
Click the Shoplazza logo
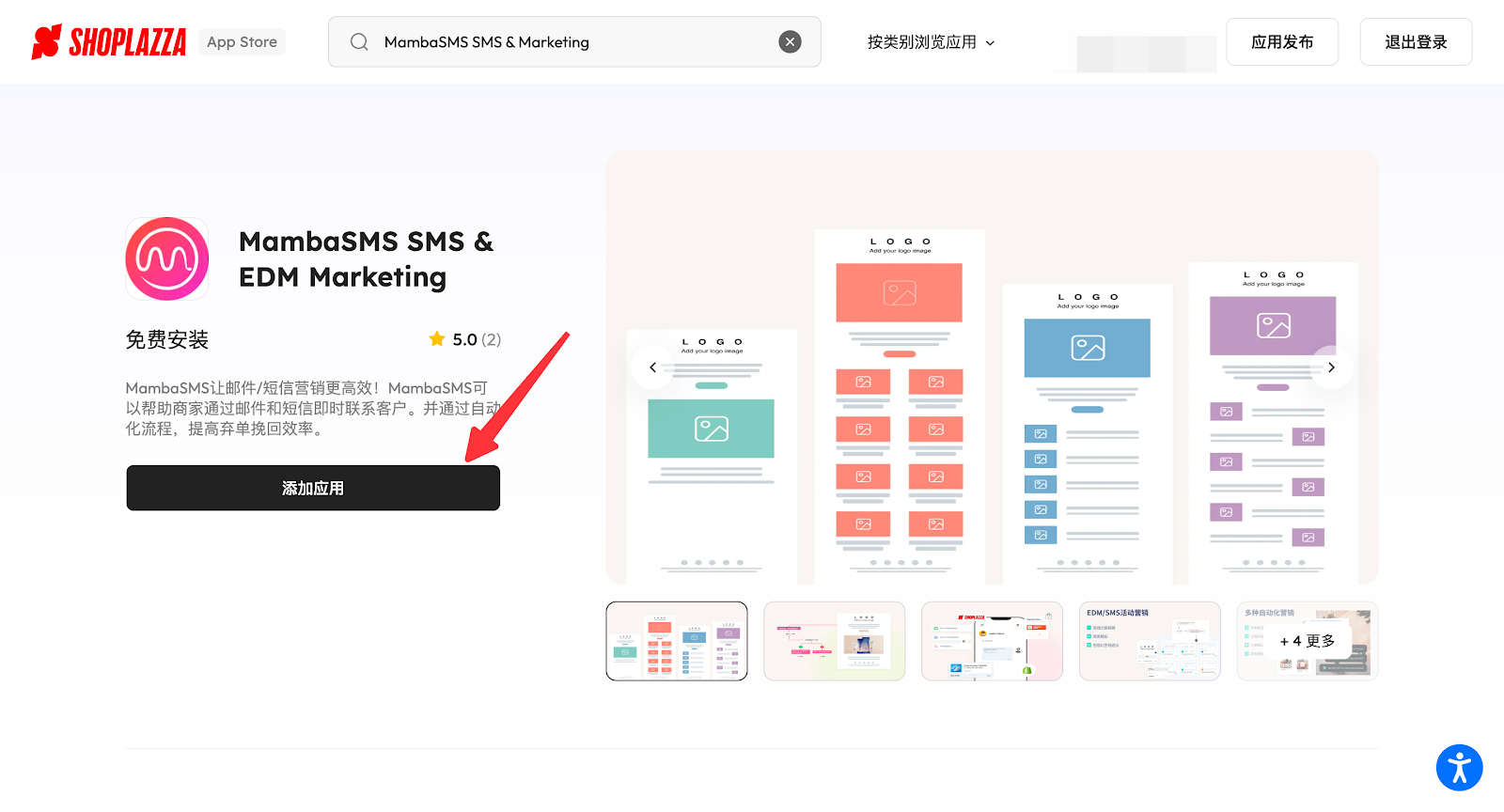109,42
